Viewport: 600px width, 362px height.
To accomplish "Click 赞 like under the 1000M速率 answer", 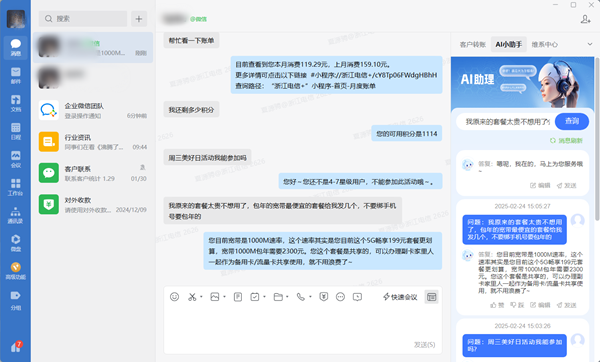I will [x=497, y=305].
